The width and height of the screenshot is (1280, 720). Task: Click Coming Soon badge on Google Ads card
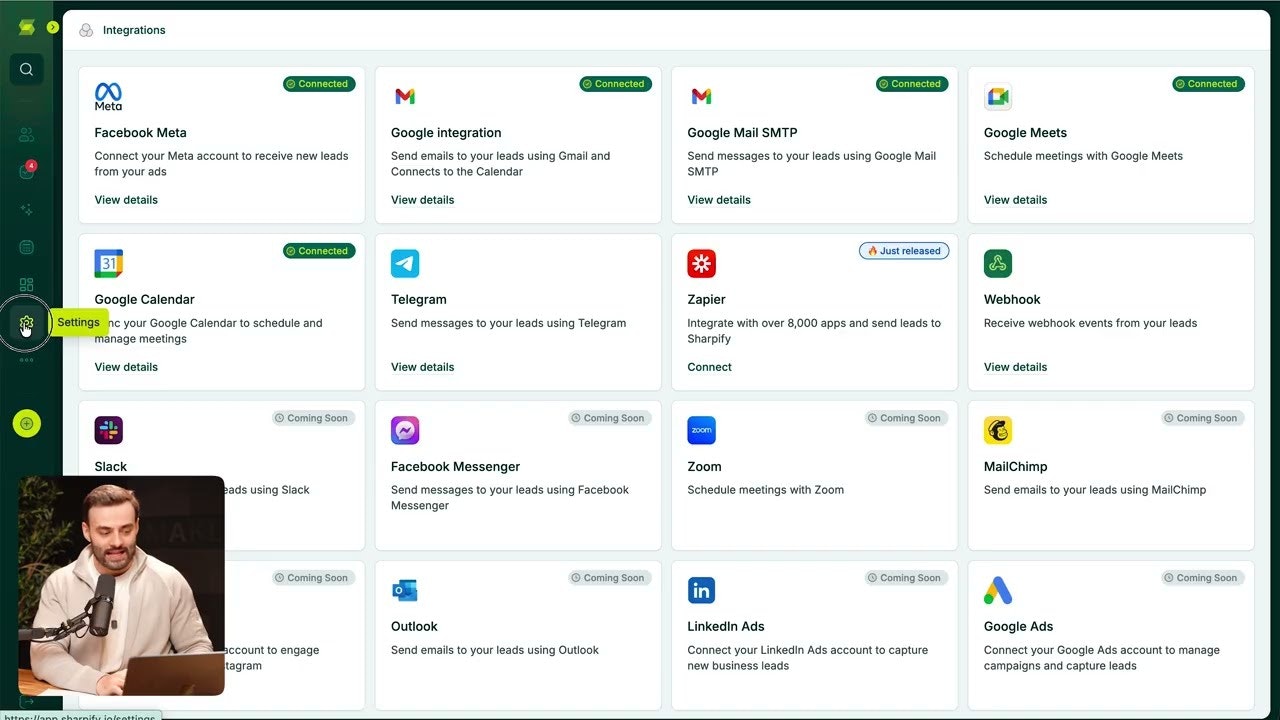(x=1203, y=578)
